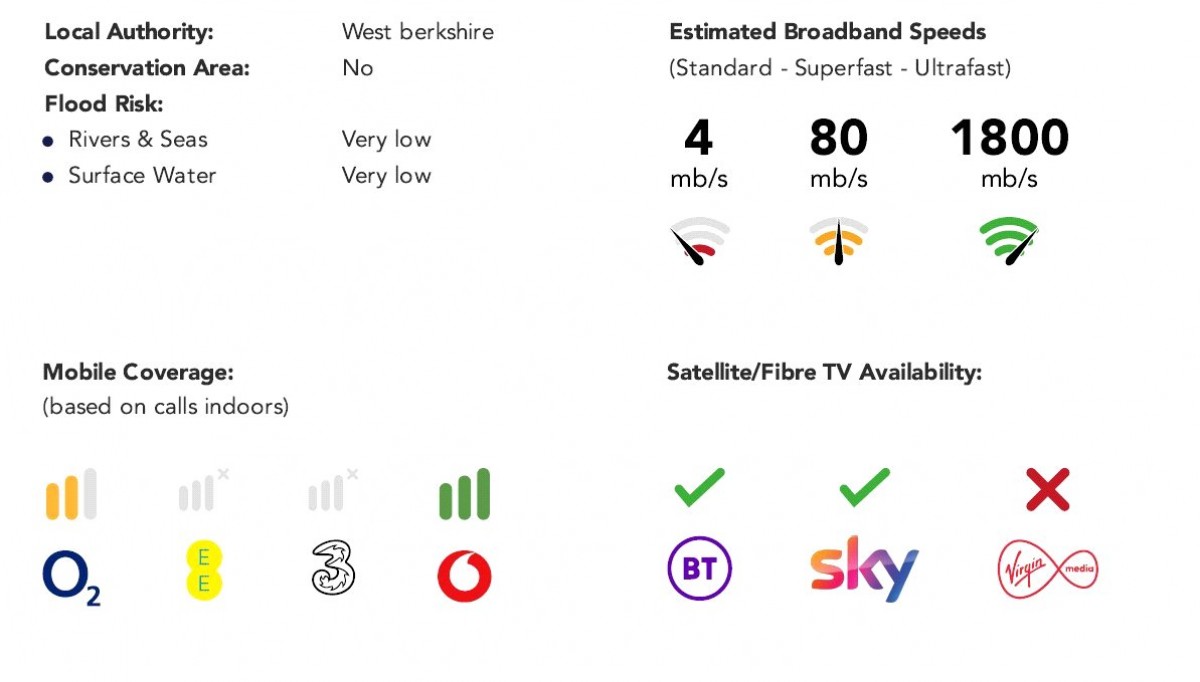This screenshot has width=1200, height=682.
Task: Click the red cross above Virgin Media
Action: tap(1047, 490)
